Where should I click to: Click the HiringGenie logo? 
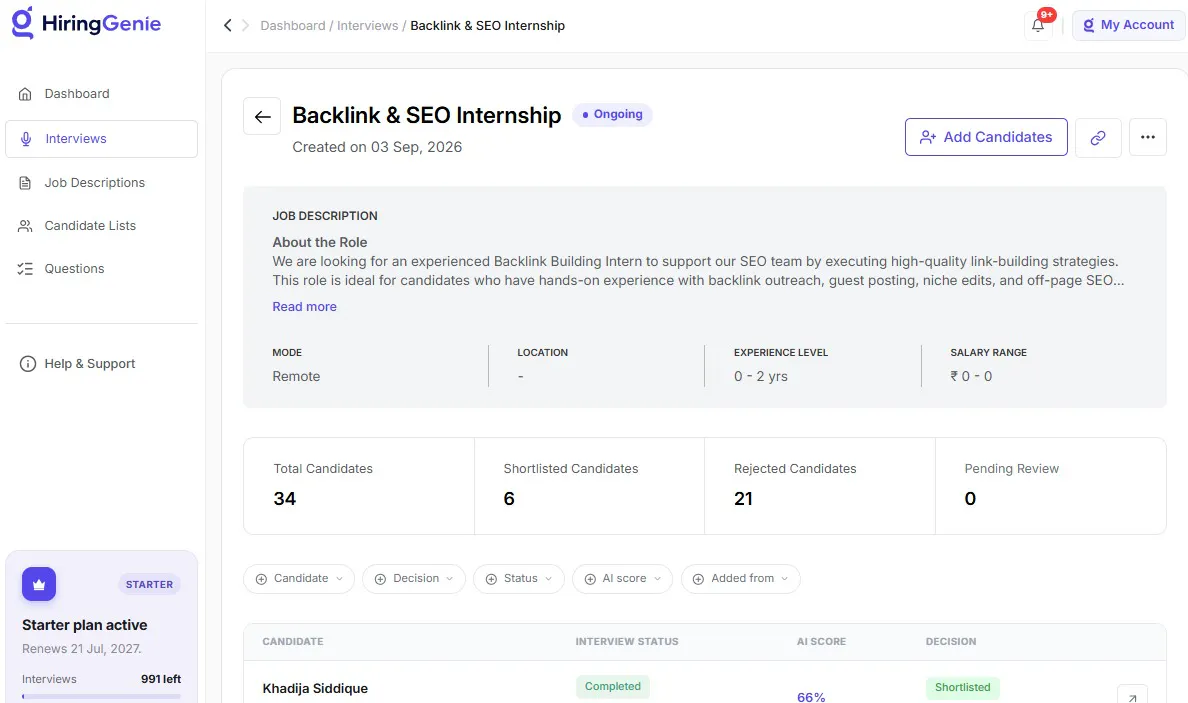tap(86, 23)
